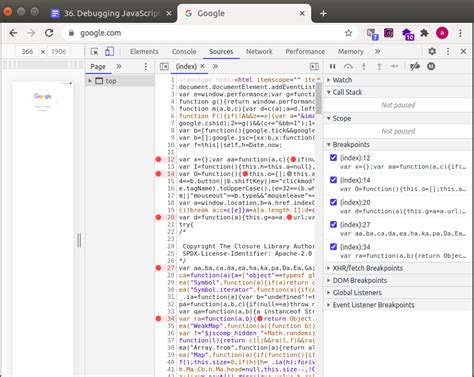
Task: Switch to the Memory panel
Action: pos(351,52)
